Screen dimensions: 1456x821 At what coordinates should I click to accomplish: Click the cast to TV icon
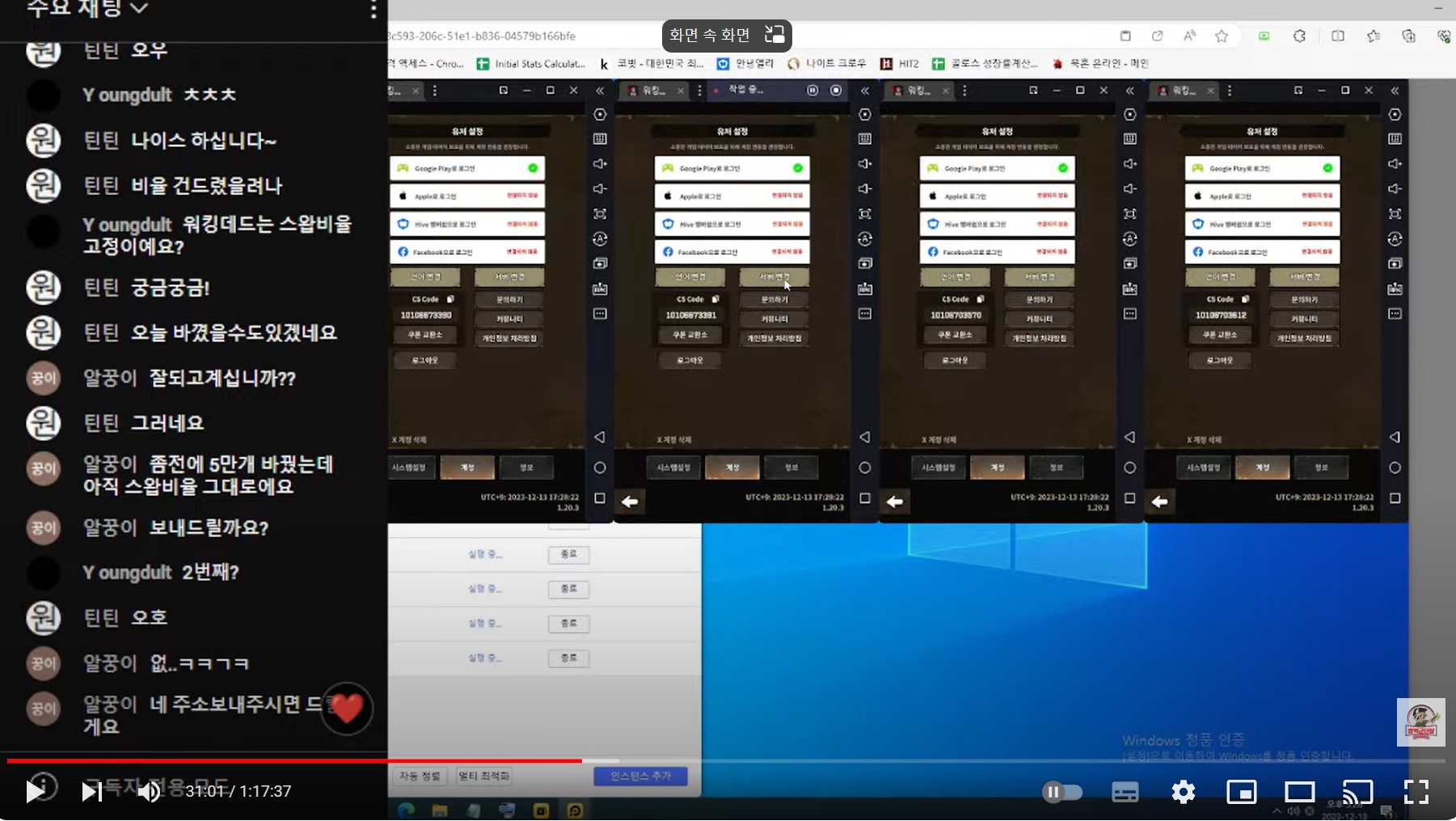[1357, 792]
